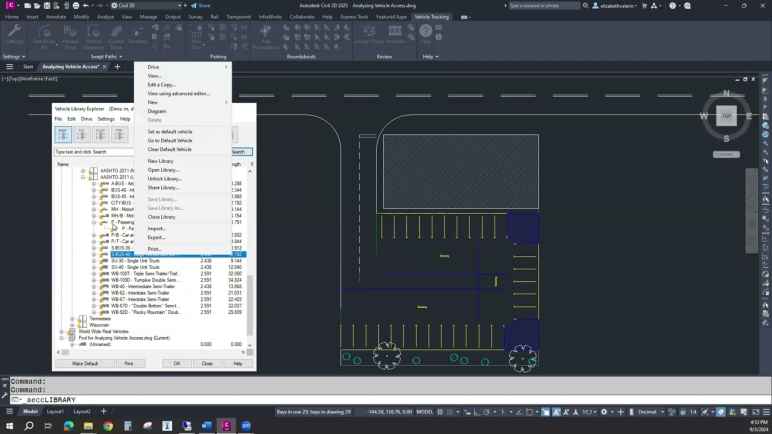Expand the World Wide Real Vehicles node
The height and width of the screenshot is (434, 772).
(61, 331)
